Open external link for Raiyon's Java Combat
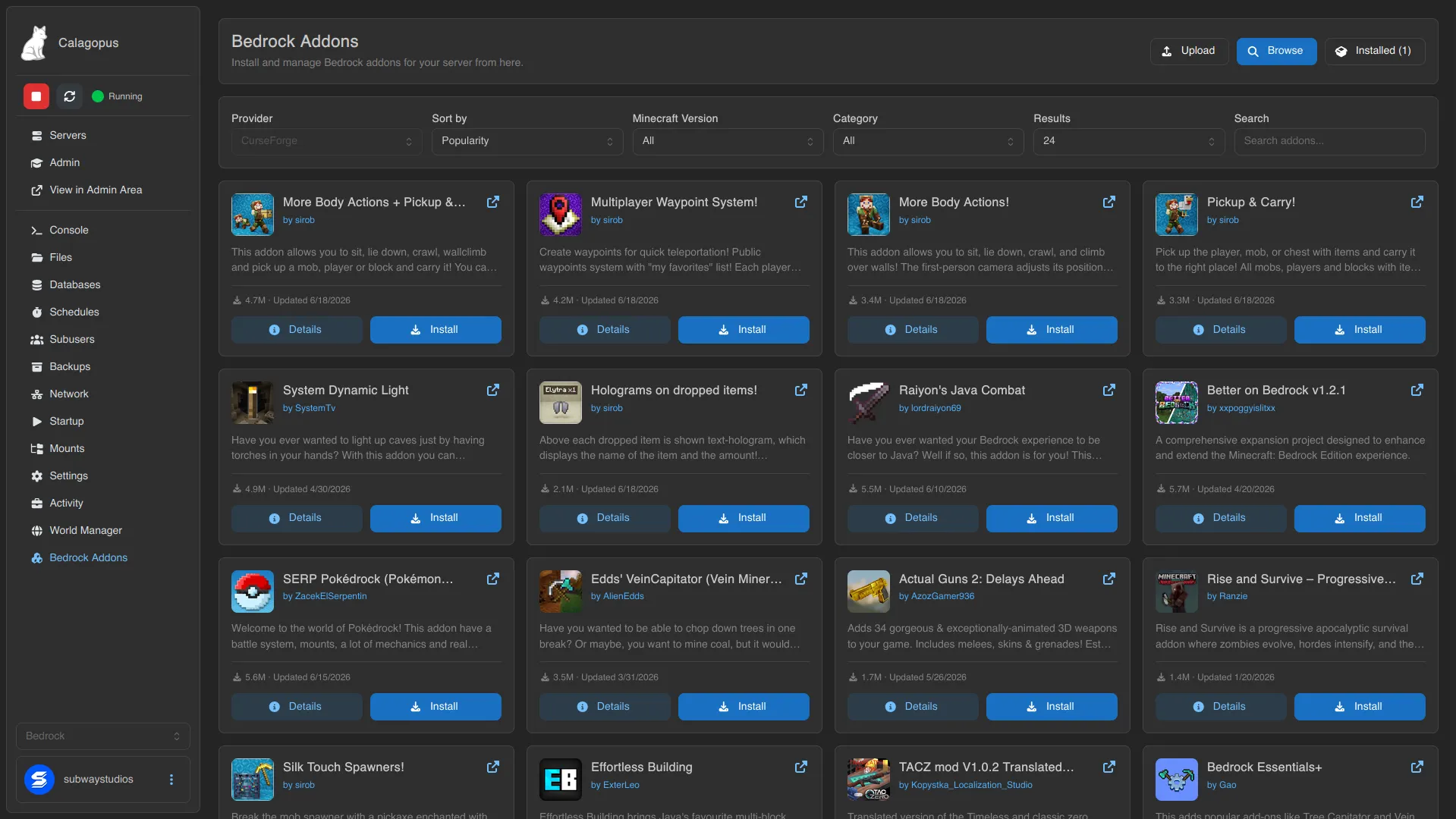The image size is (1456, 819). coord(1109,390)
